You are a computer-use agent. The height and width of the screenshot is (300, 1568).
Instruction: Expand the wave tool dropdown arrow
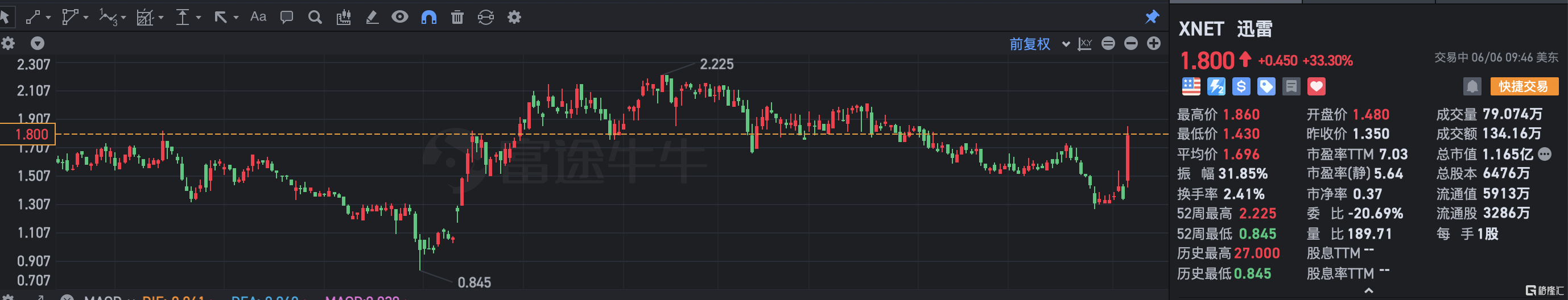pyautogui.click(x=123, y=18)
